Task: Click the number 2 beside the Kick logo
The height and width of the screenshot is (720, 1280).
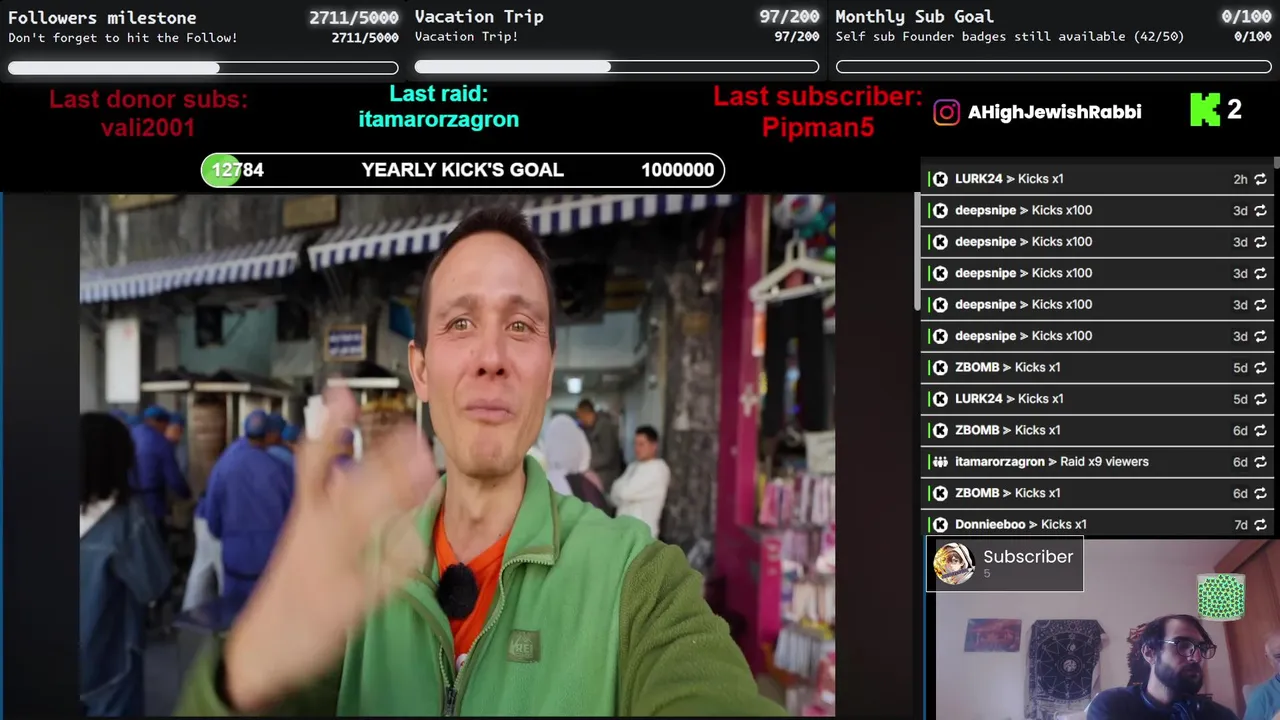Action: (1234, 110)
